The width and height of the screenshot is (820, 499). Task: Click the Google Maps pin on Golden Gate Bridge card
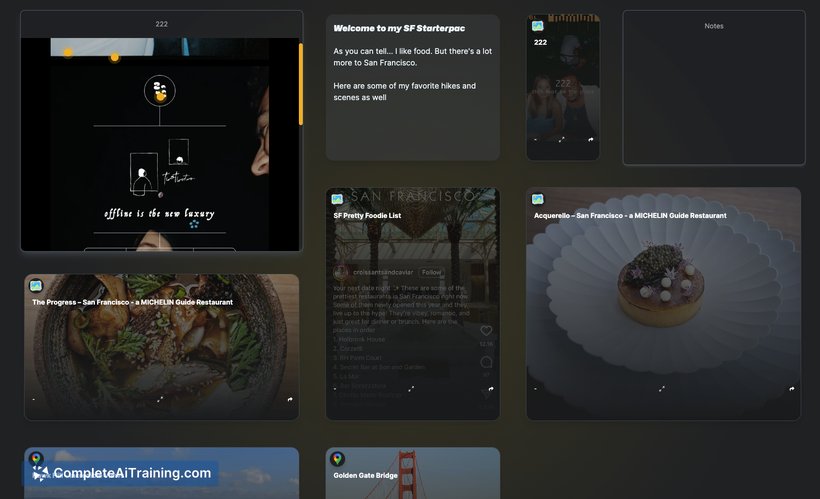(x=337, y=459)
